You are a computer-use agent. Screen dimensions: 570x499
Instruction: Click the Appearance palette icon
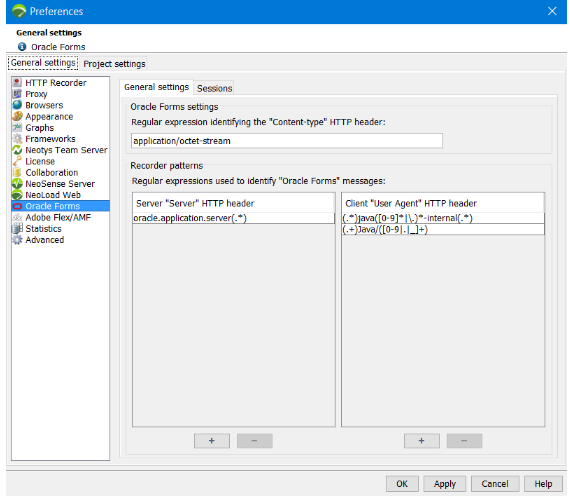pos(17,117)
